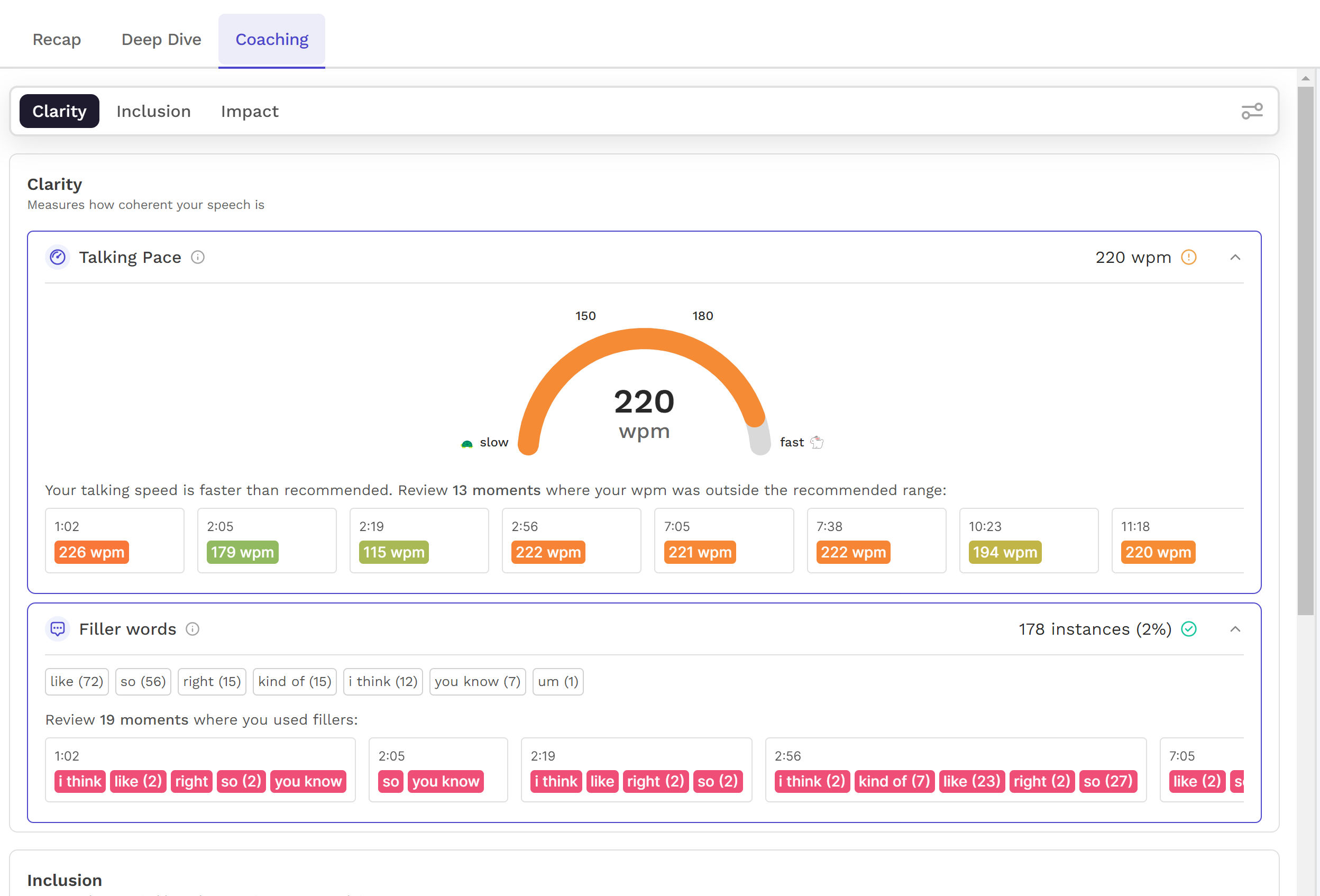Toggle the 'kind of (15)' filler chip

click(x=294, y=681)
